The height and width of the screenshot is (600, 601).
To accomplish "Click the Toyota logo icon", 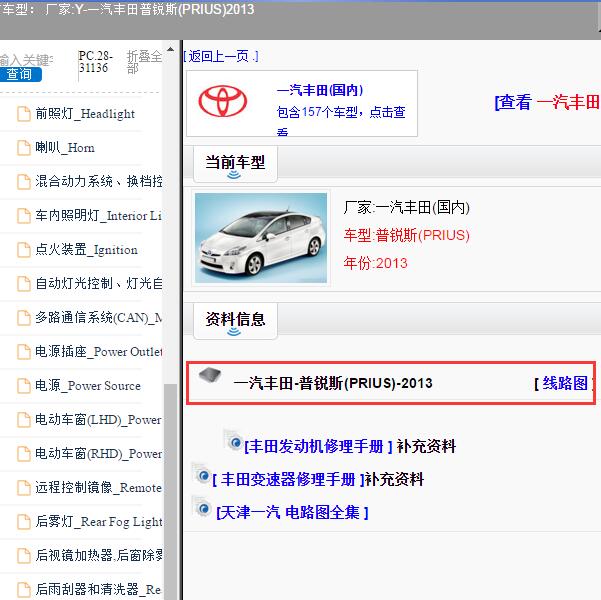I will [223, 101].
